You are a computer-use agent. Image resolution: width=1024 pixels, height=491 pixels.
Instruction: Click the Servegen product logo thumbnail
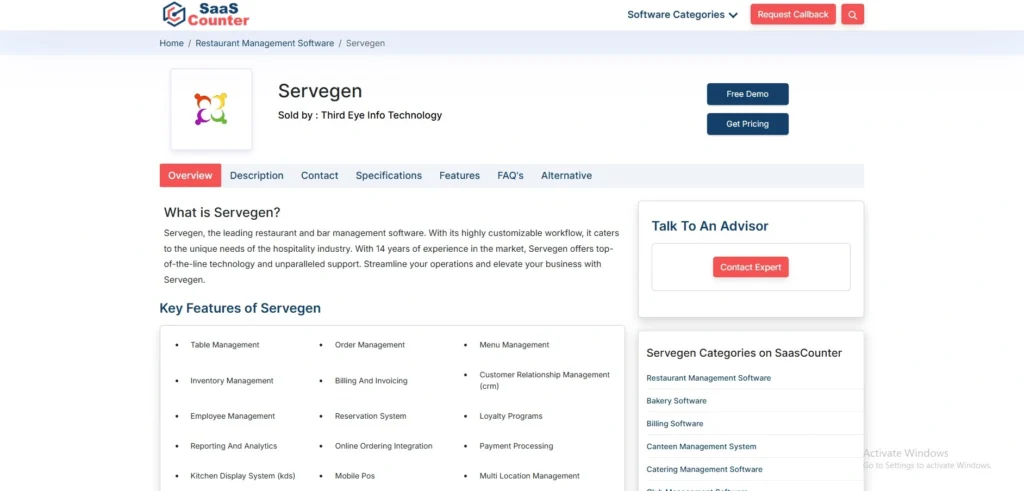tap(211, 109)
